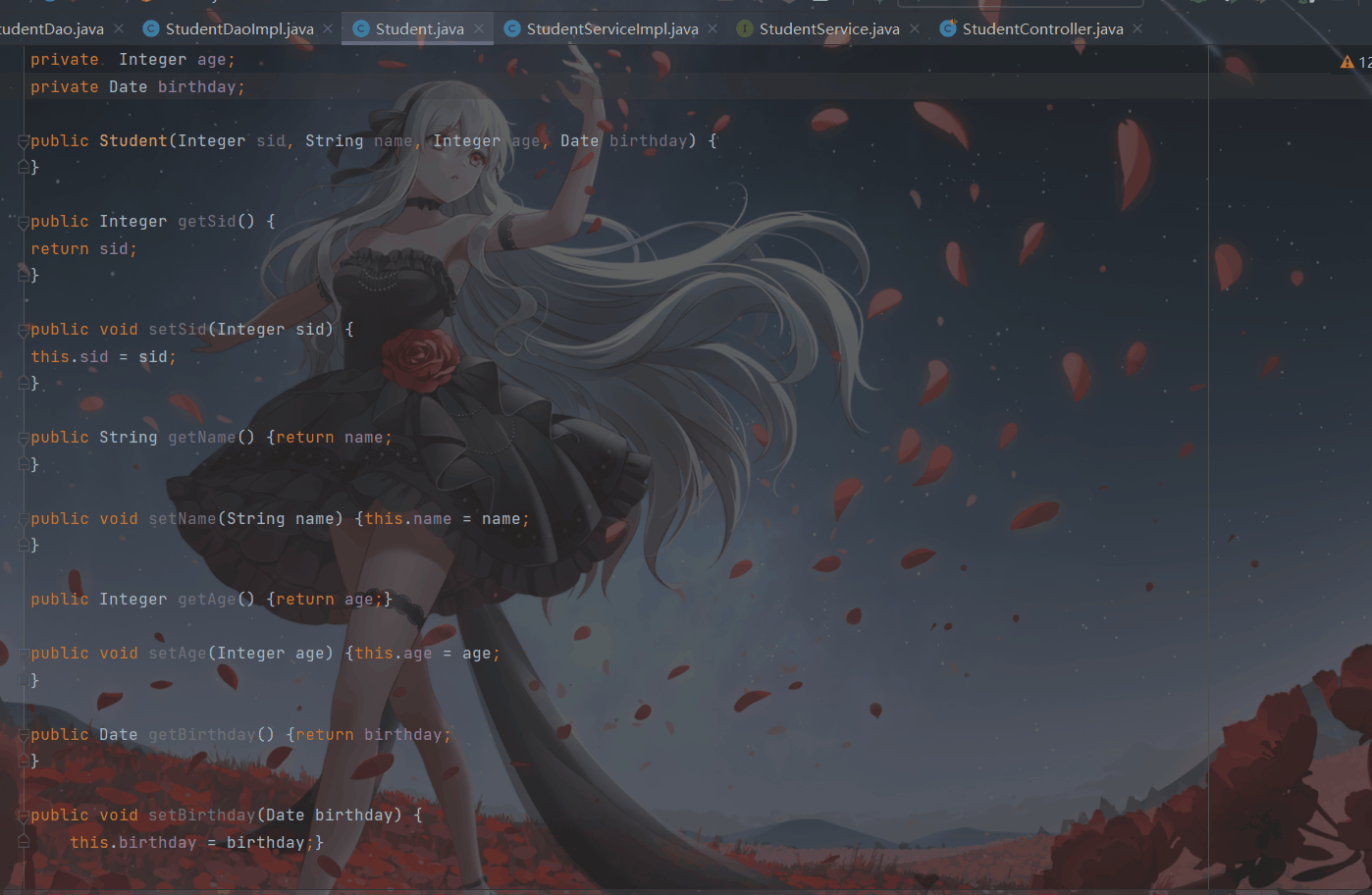Collapse the getSid method fold marker
The image size is (1372, 895).
[x=22, y=221]
